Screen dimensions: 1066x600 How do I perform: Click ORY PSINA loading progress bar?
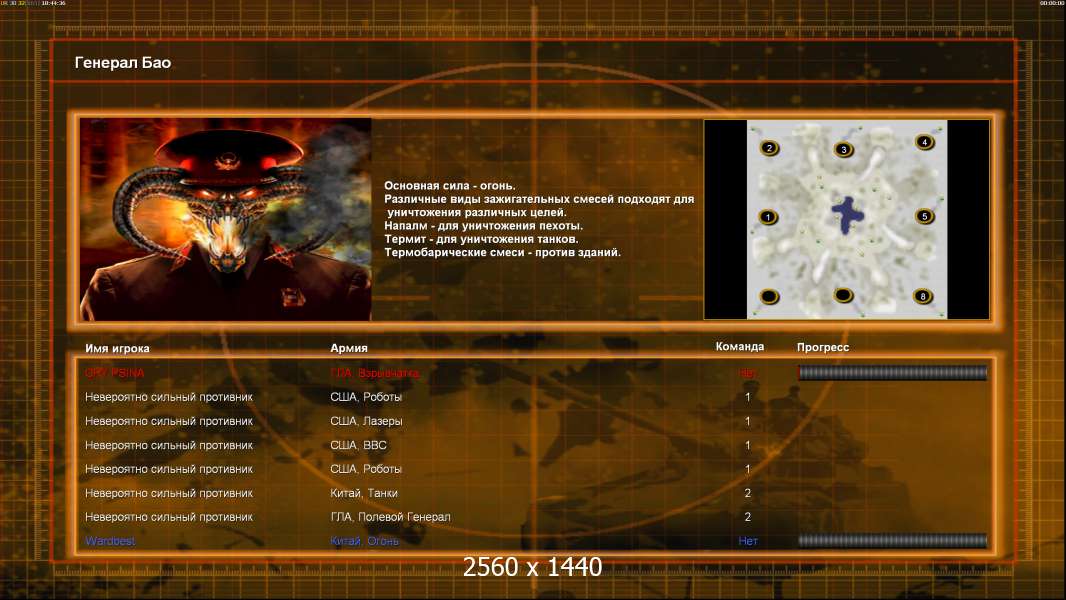pyautogui.click(x=893, y=372)
